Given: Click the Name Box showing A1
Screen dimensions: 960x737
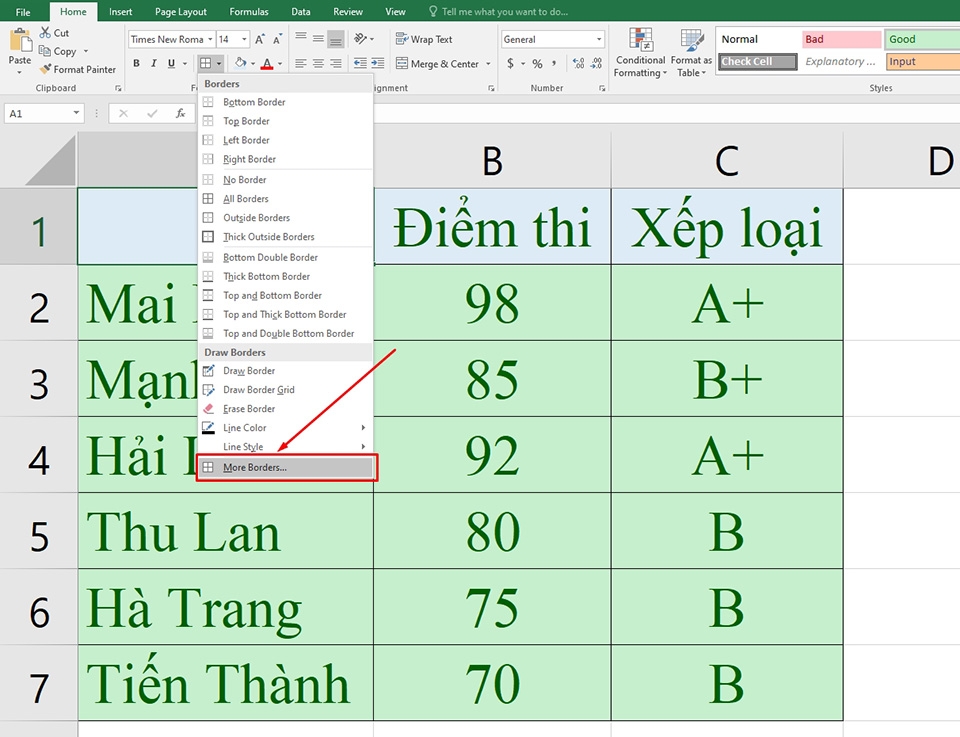Looking at the screenshot, I should [x=43, y=113].
